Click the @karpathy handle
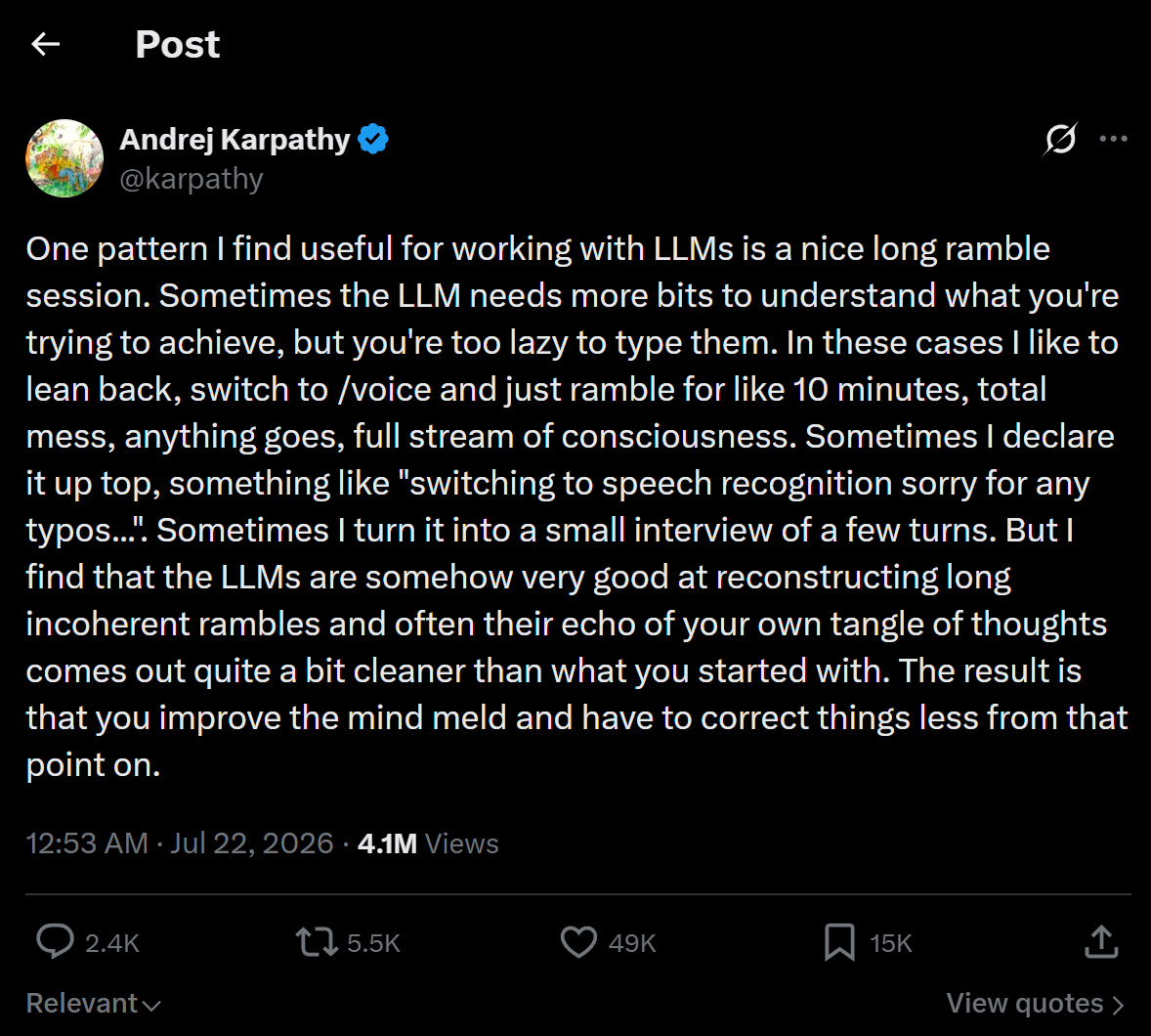The height and width of the screenshot is (1036, 1151). [192, 179]
